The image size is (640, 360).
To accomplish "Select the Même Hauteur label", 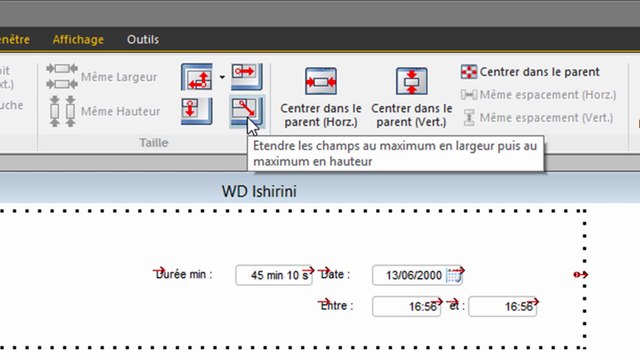I will coord(120,111).
